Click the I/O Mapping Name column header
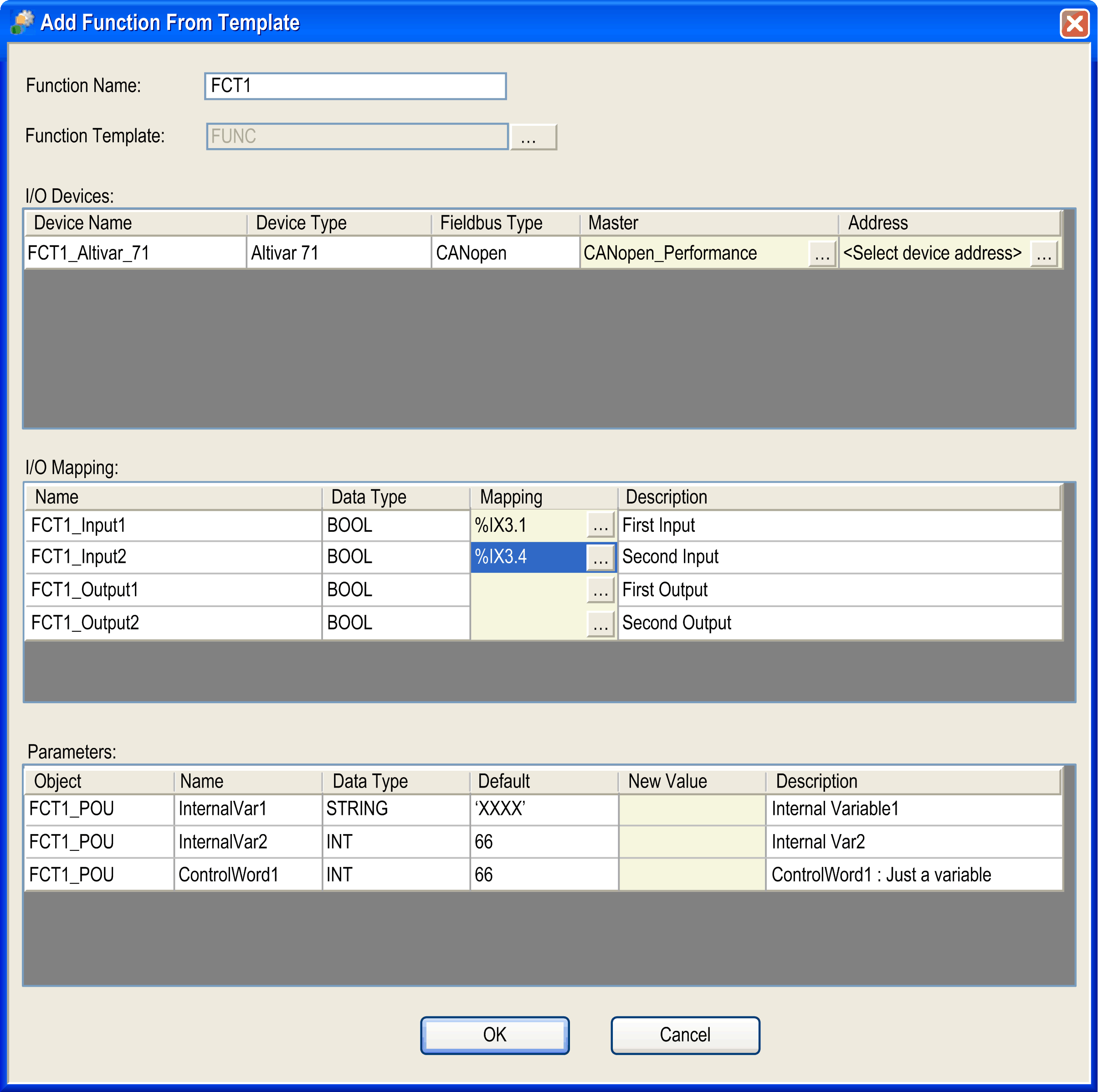The image size is (1098, 1092). [173, 497]
